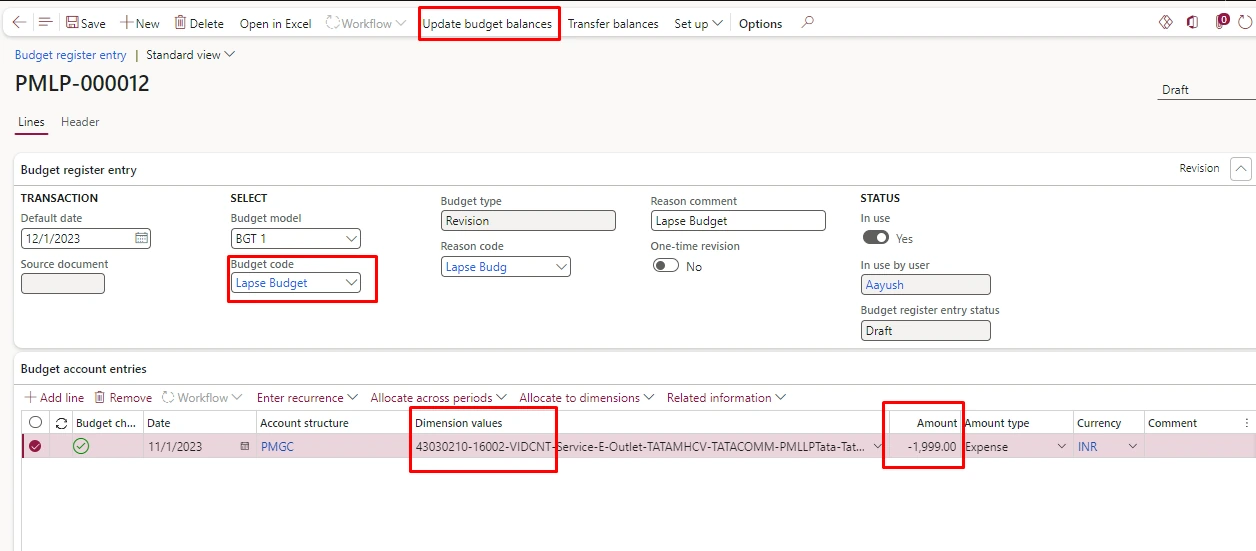Open the Aayush user link
Screen dimensions: 1256x551
(884, 285)
